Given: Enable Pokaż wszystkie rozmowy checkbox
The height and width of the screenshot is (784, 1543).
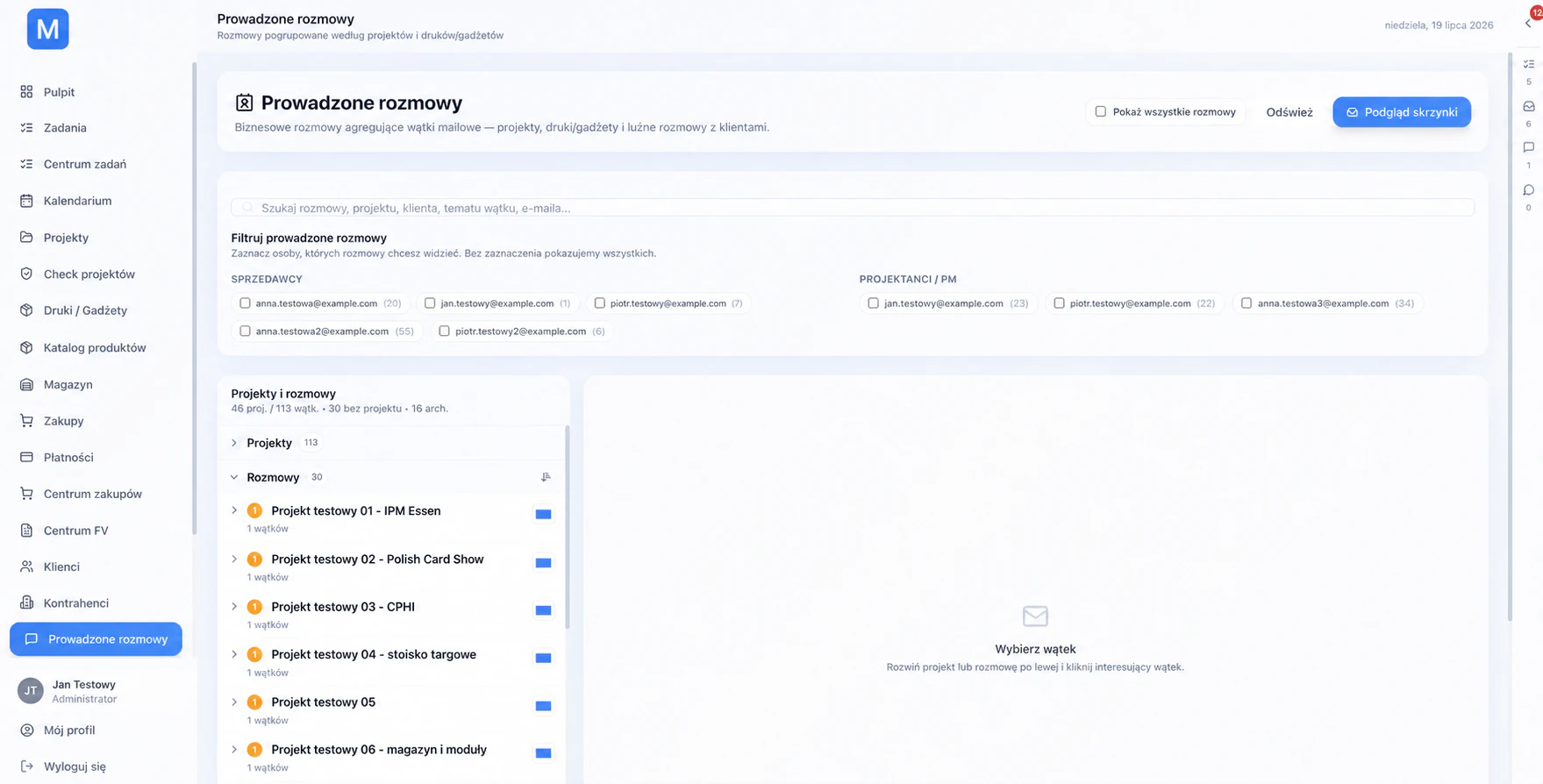Looking at the screenshot, I should (x=1100, y=111).
